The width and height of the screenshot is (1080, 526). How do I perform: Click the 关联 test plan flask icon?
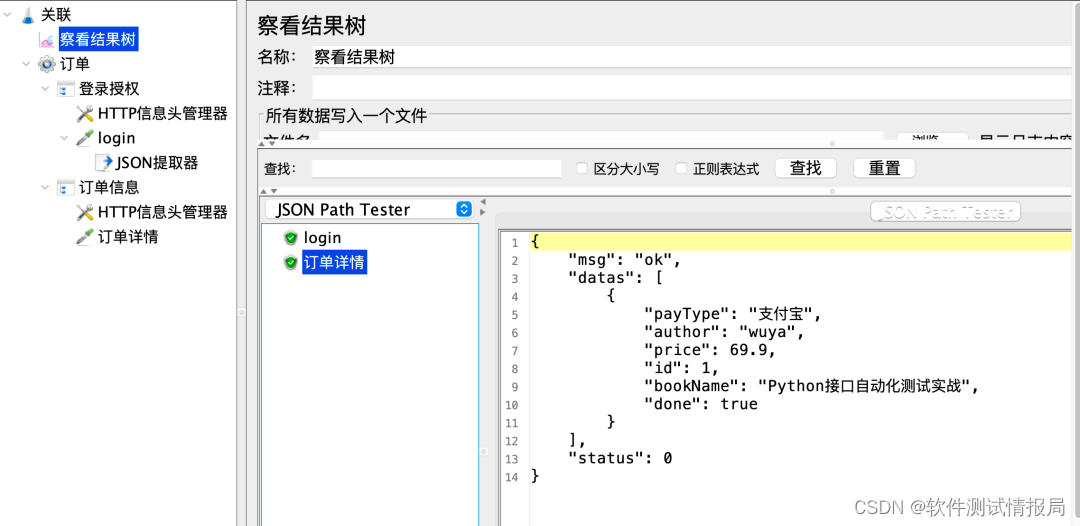click(x=29, y=14)
